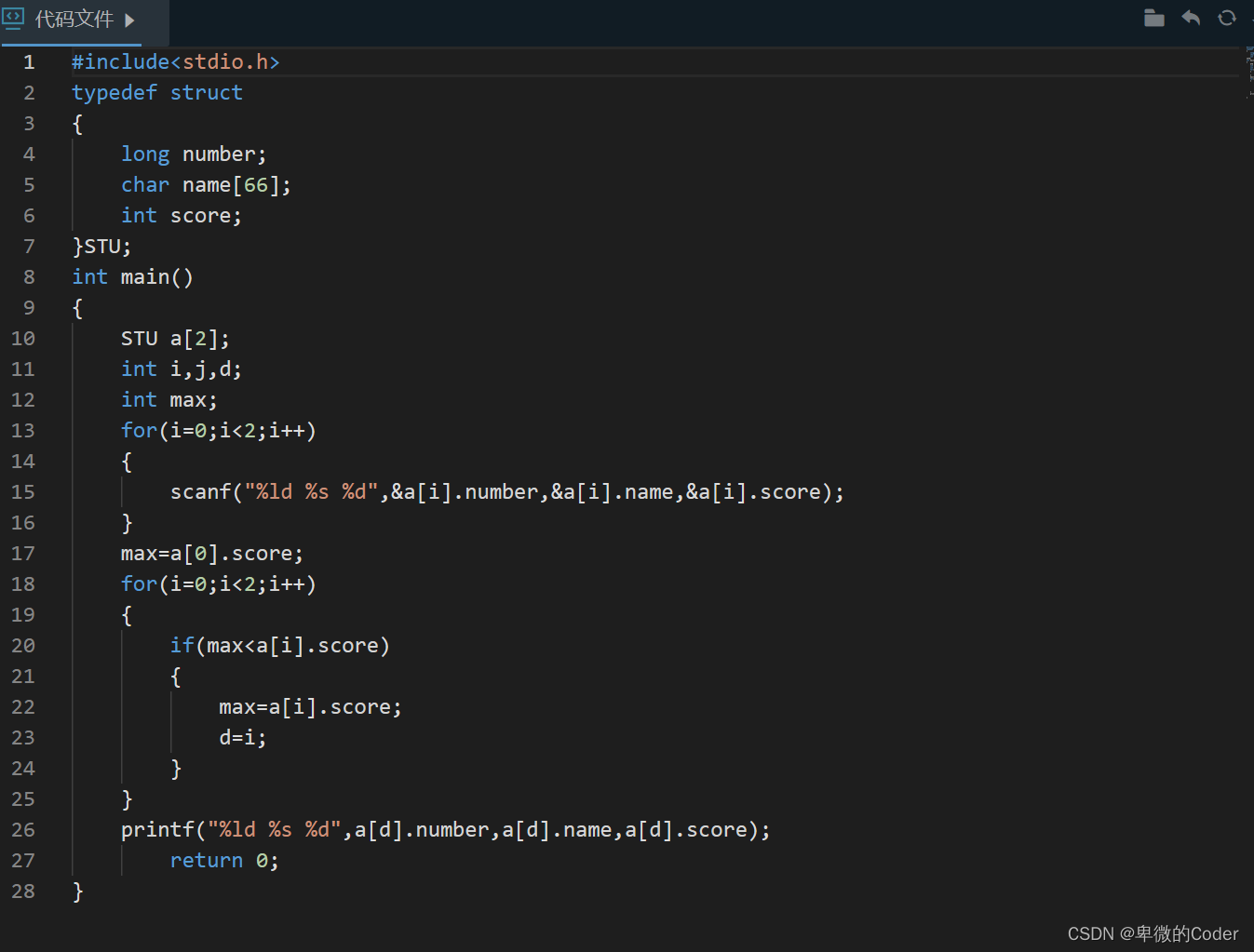Click the code file icon beside 代码文件
The height and width of the screenshot is (952, 1254).
pyautogui.click(x=13, y=19)
